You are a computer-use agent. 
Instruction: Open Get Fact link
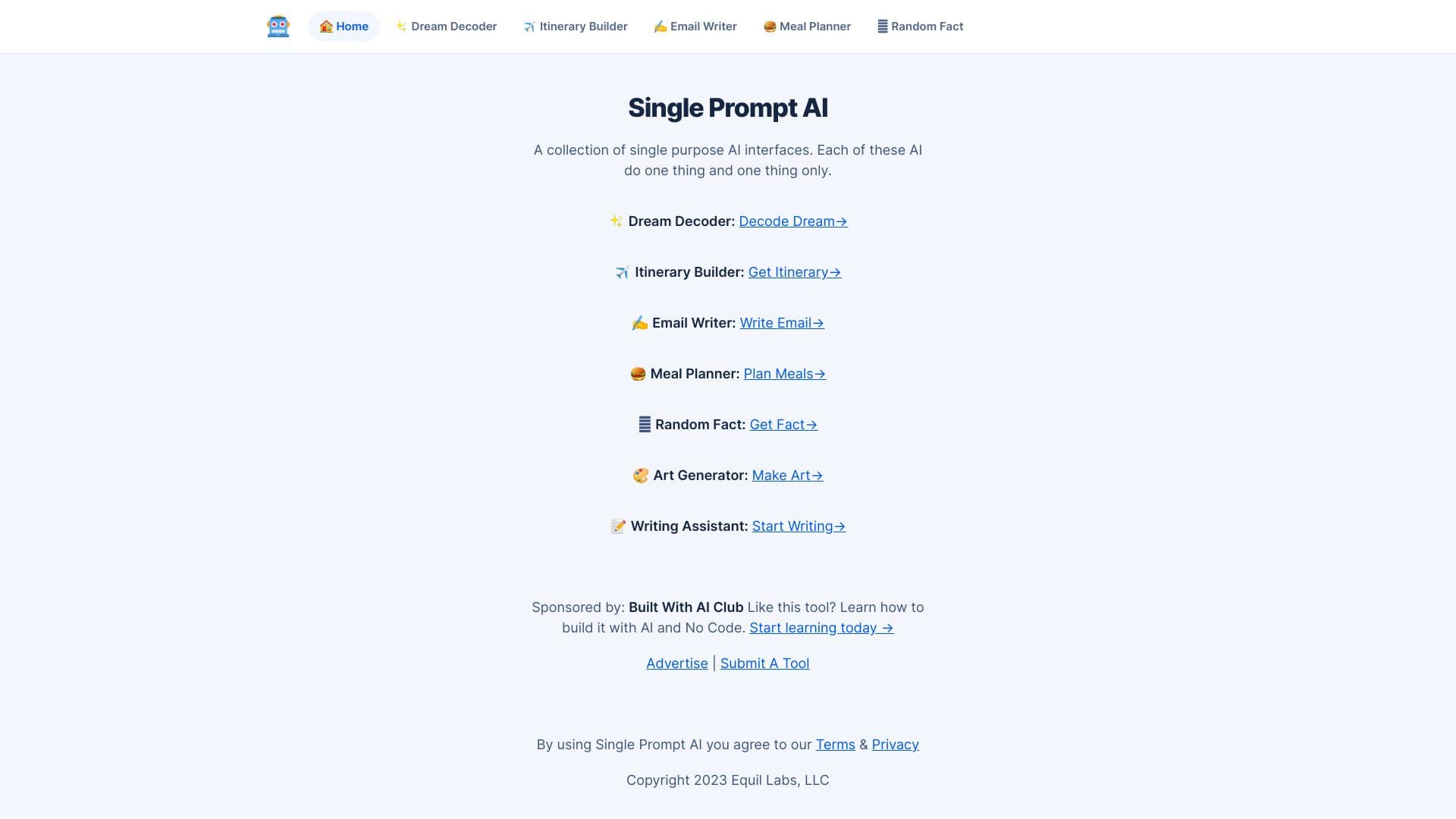pyautogui.click(x=782, y=425)
